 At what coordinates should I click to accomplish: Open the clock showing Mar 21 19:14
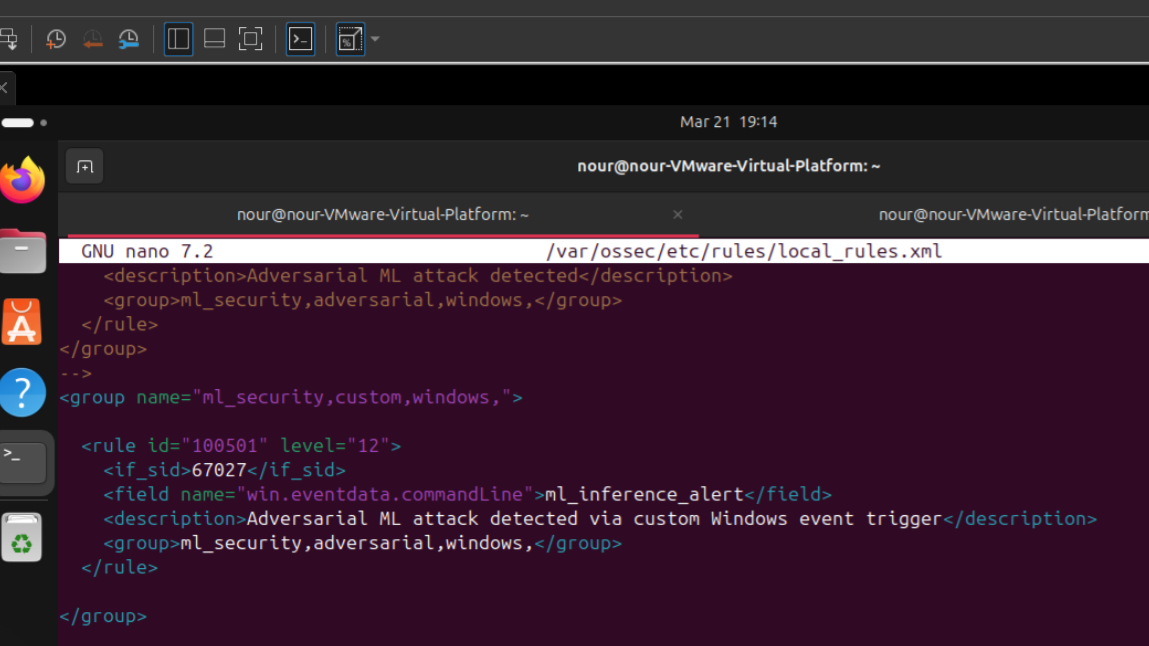pos(728,122)
